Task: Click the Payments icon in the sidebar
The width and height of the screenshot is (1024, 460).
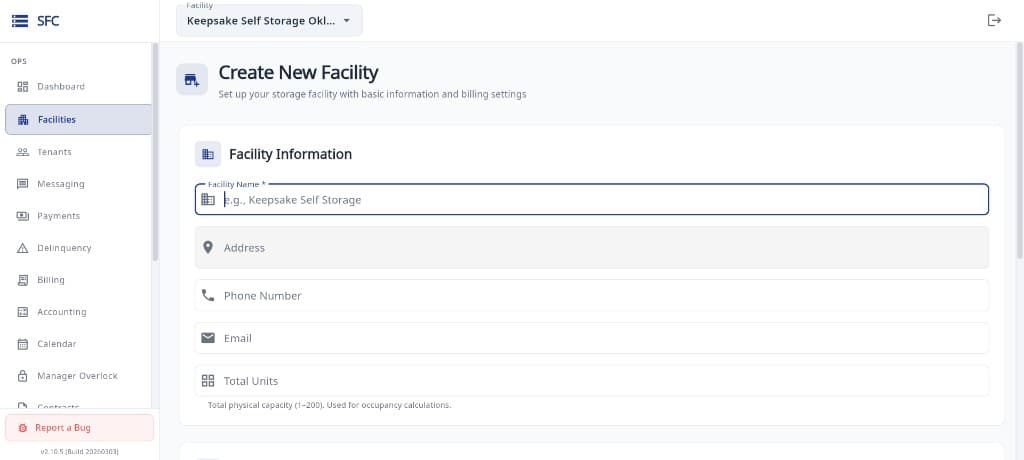Action: click(23, 216)
